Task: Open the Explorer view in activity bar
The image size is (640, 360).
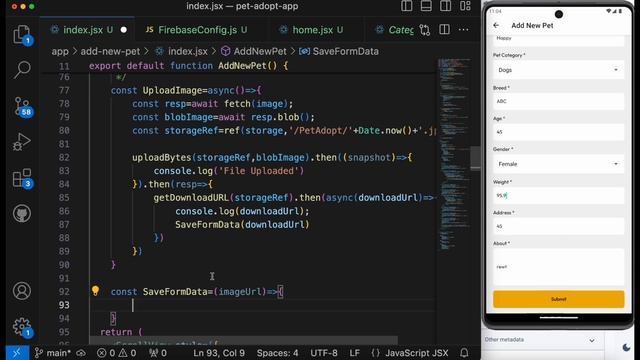Action: coord(22,34)
